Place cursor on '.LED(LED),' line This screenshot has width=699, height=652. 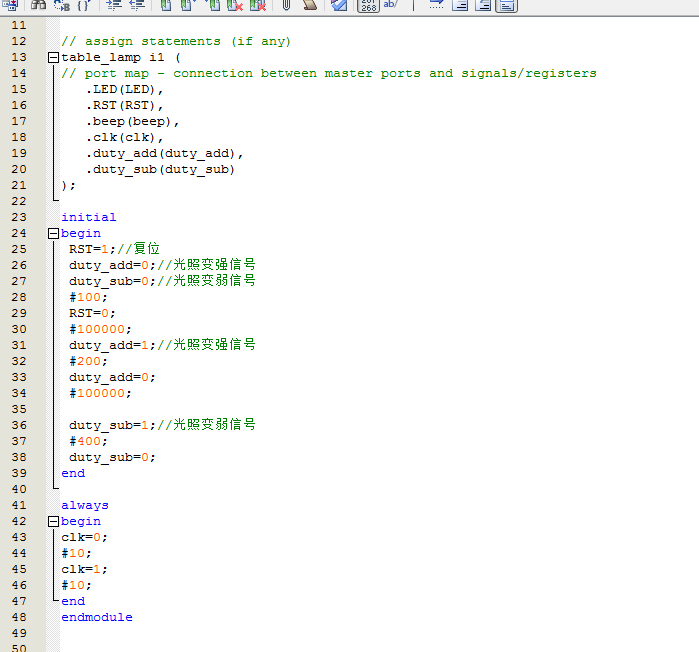[x=124, y=90]
